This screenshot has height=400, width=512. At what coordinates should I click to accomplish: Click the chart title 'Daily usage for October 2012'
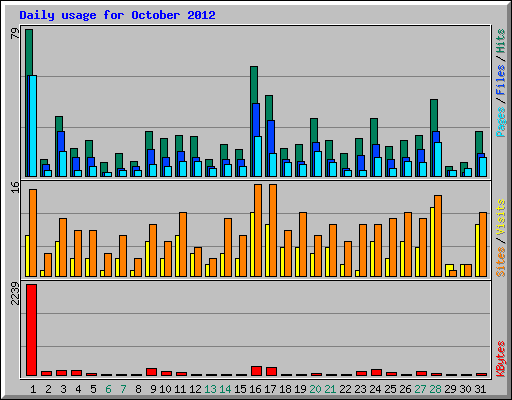pyautogui.click(x=117, y=15)
